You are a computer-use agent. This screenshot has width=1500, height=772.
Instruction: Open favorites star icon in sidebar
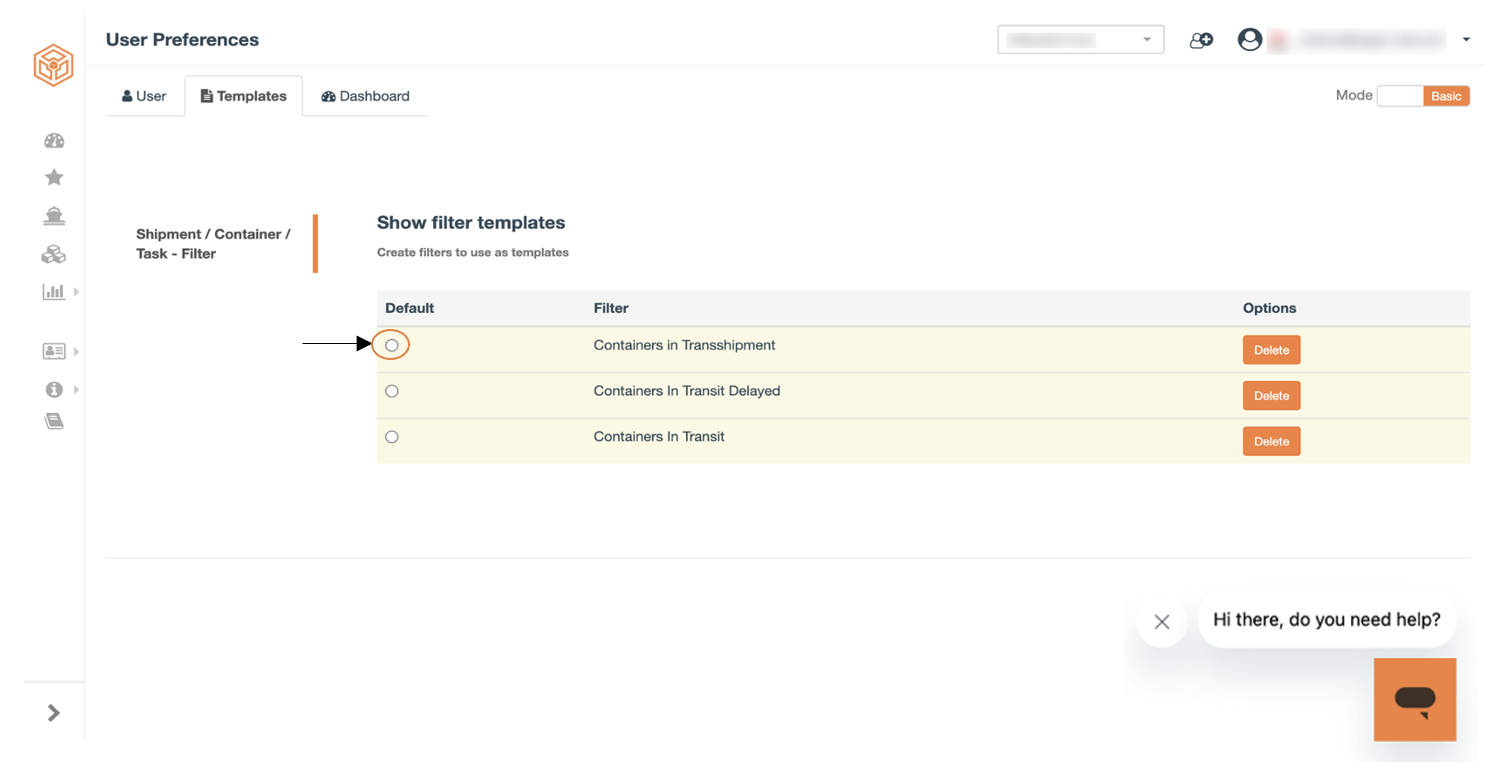(54, 177)
